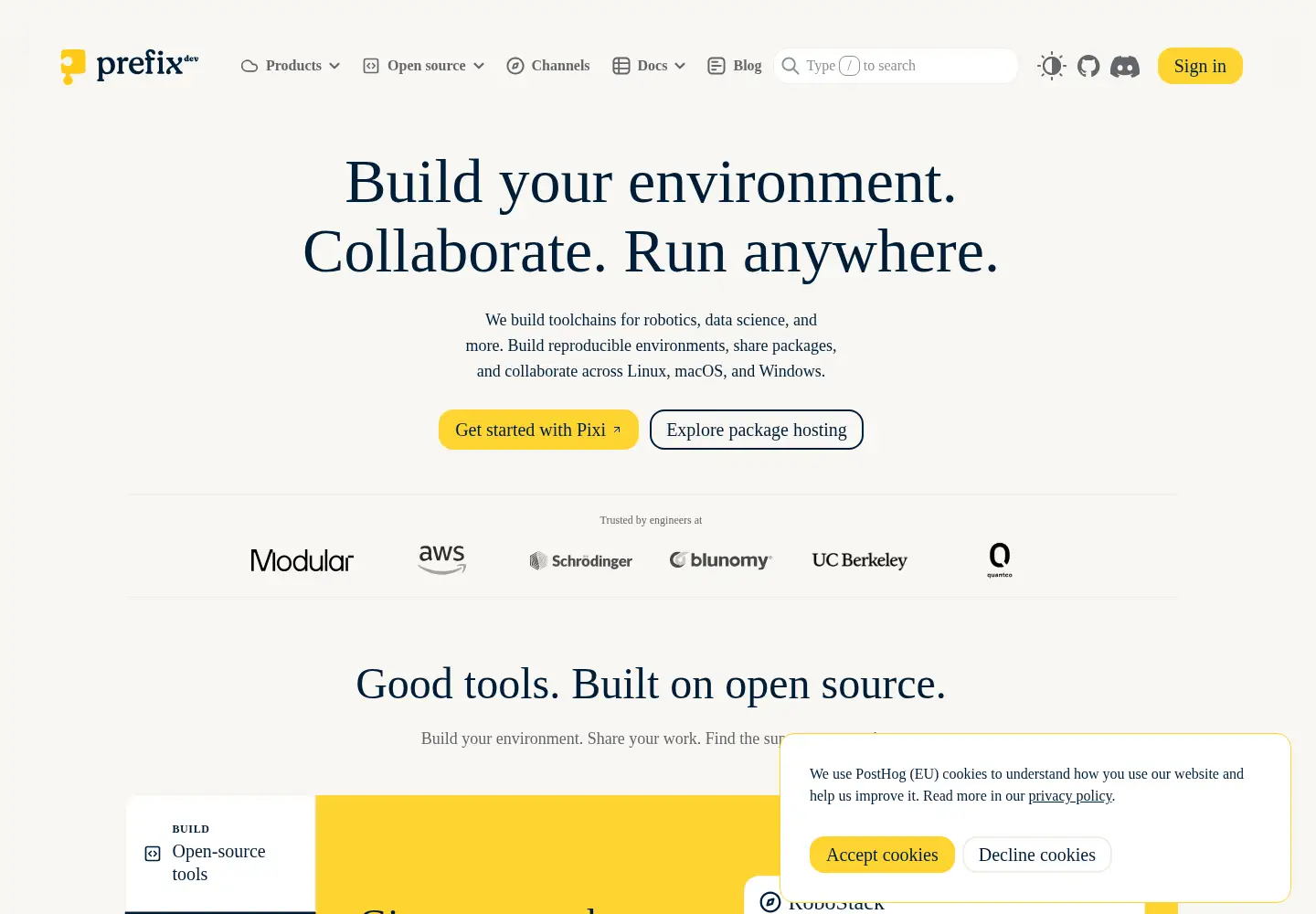This screenshot has width=1316, height=914.
Task: Open the Discord icon link
Action: point(1125,66)
